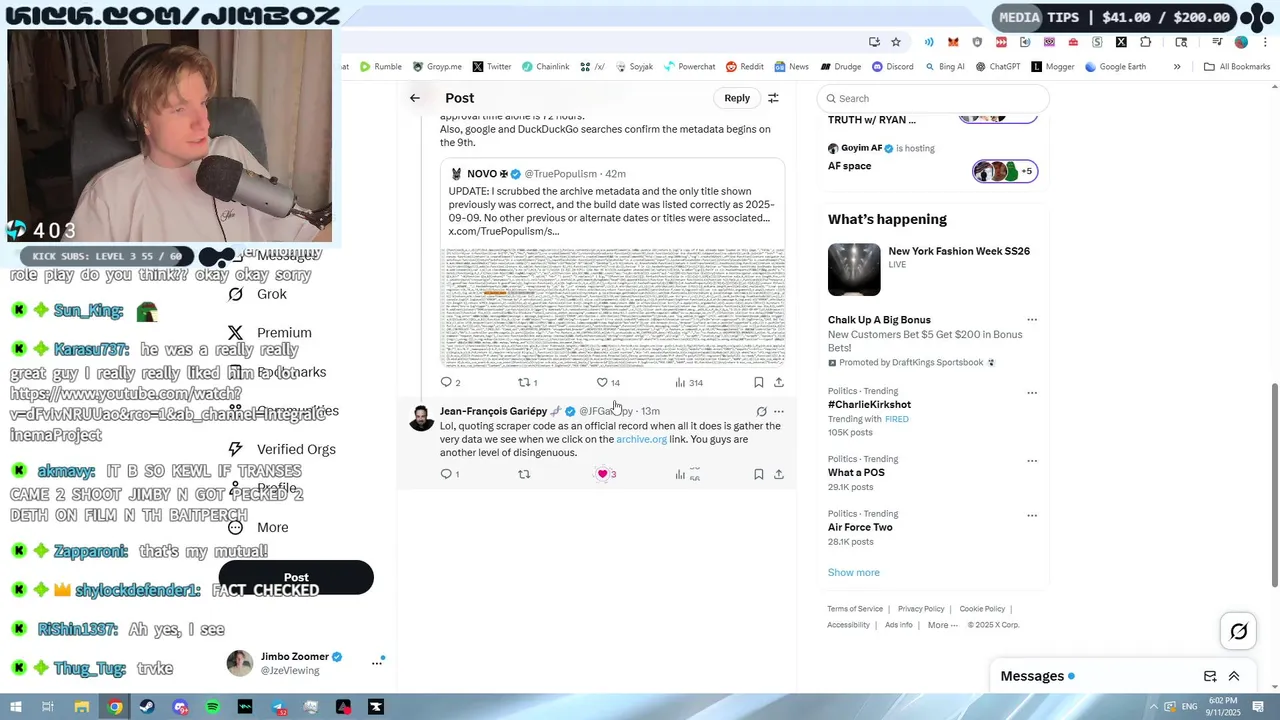Open the Rumble bookmark

click(380, 67)
